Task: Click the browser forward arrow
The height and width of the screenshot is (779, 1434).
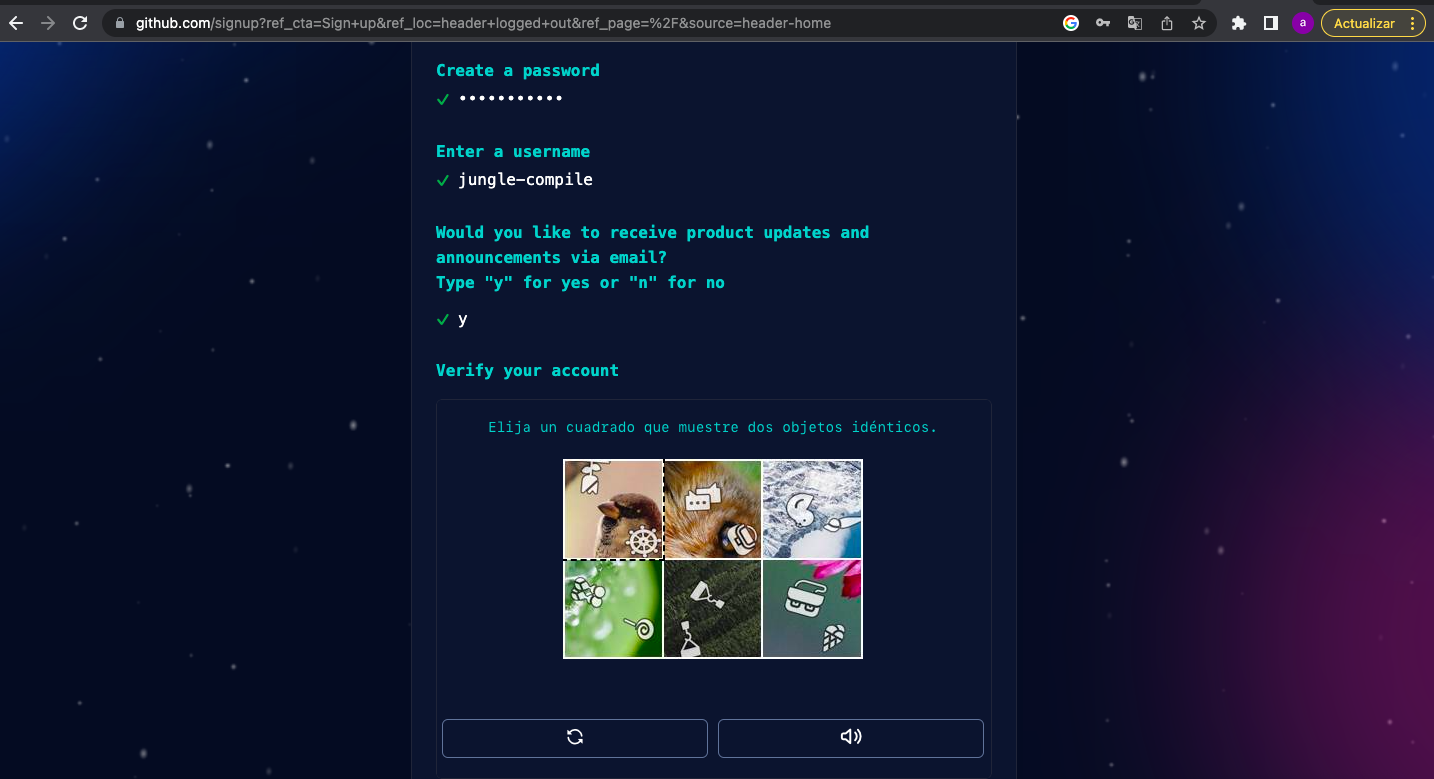Action: pyautogui.click(x=48, y=23)
